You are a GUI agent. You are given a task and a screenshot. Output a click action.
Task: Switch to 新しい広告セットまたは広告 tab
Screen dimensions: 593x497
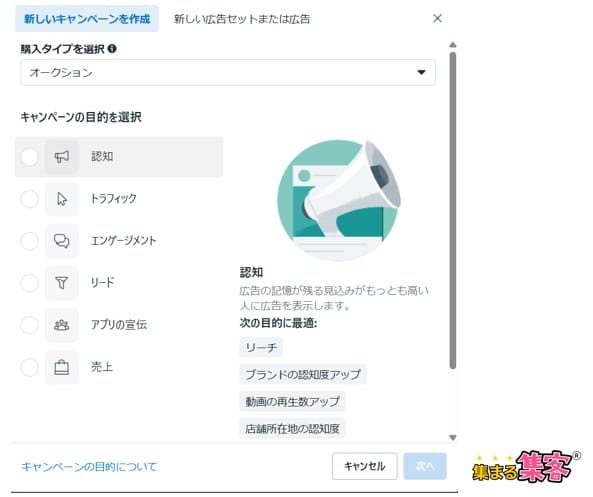coord(242,19)
